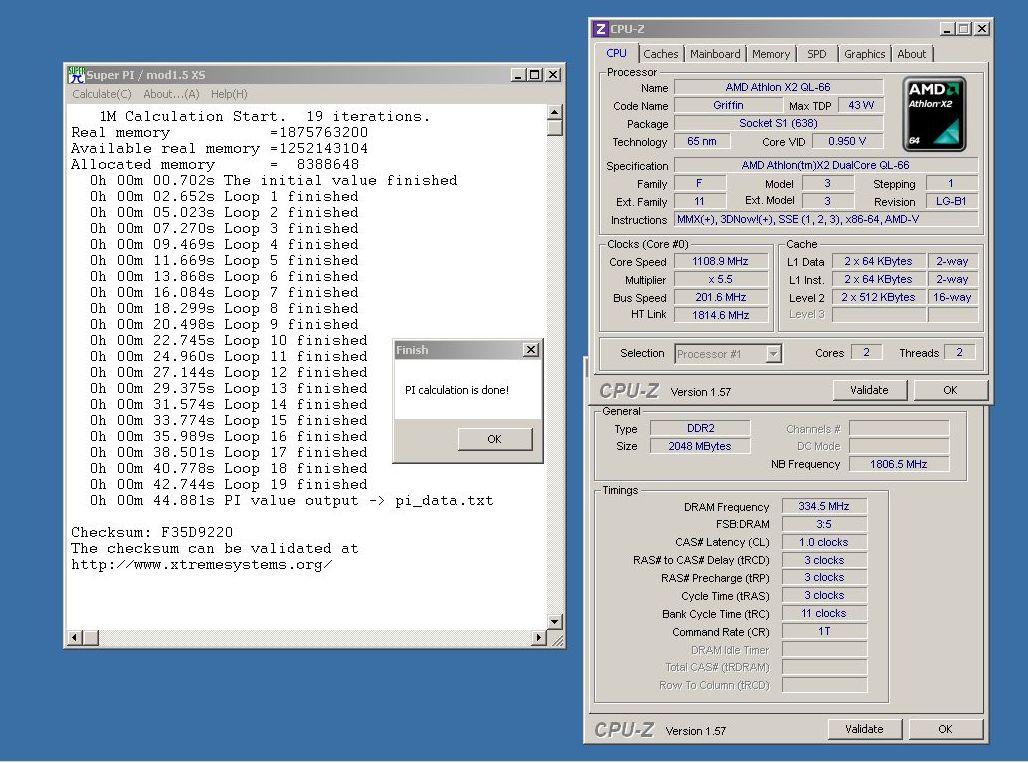Click the '1814.6 MHz' HT Link value

coord(720,315)
